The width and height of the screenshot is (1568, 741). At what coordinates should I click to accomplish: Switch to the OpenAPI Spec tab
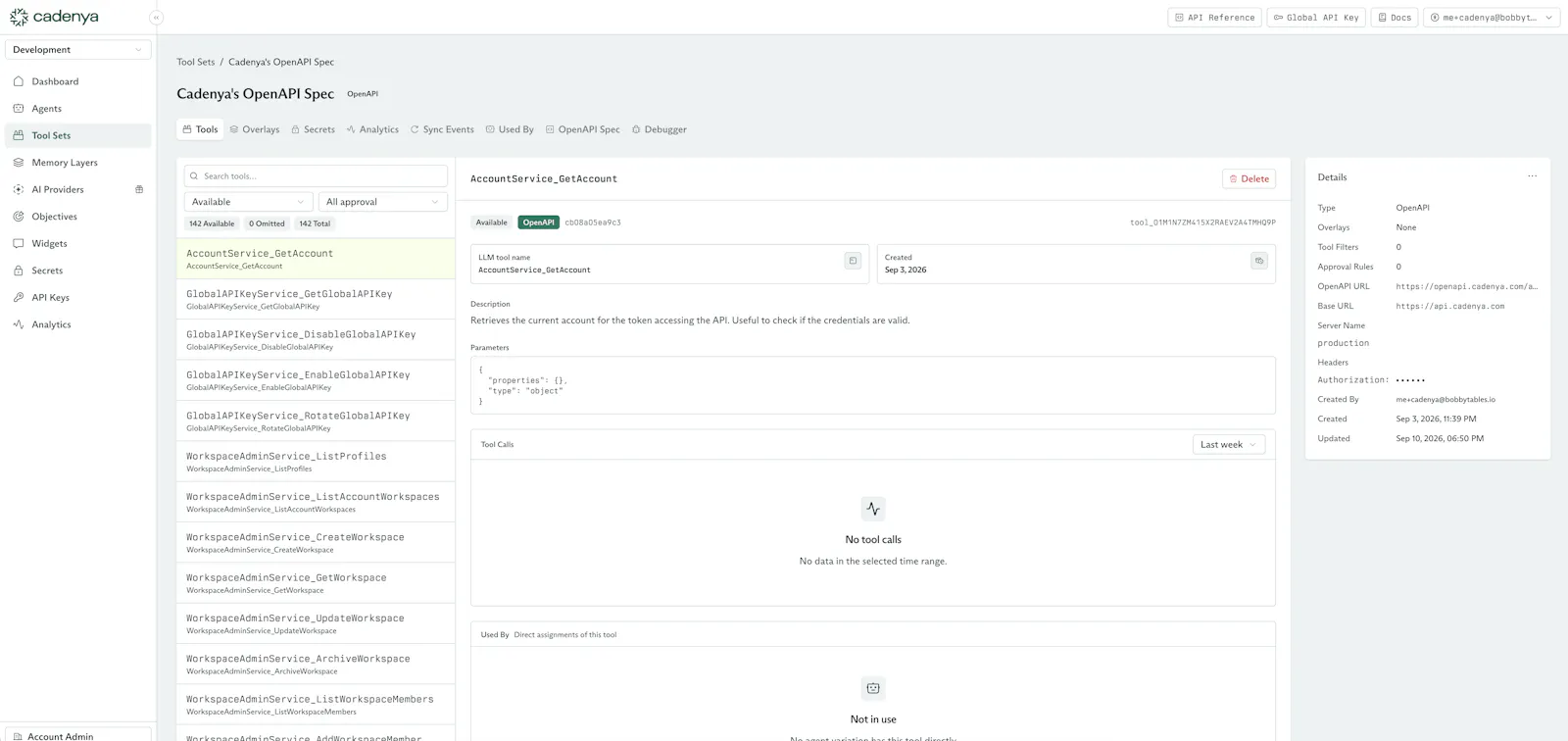[583, 129]
